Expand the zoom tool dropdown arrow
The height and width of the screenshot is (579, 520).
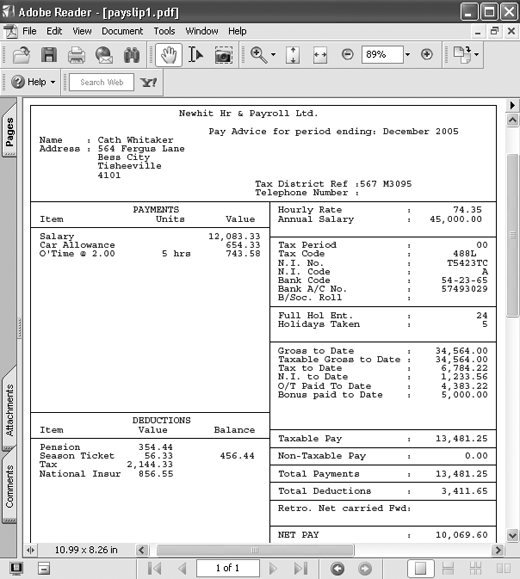pos(273,55)
